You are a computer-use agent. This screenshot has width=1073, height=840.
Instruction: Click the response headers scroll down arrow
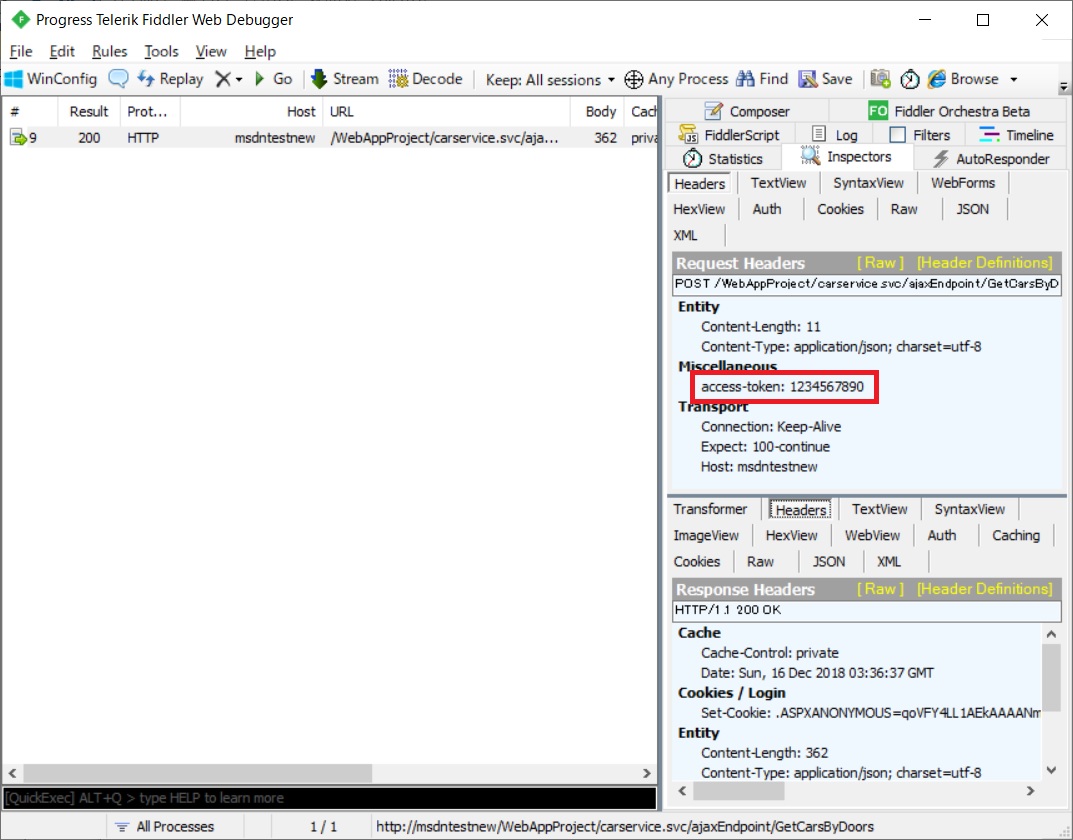coord(1051,770)
